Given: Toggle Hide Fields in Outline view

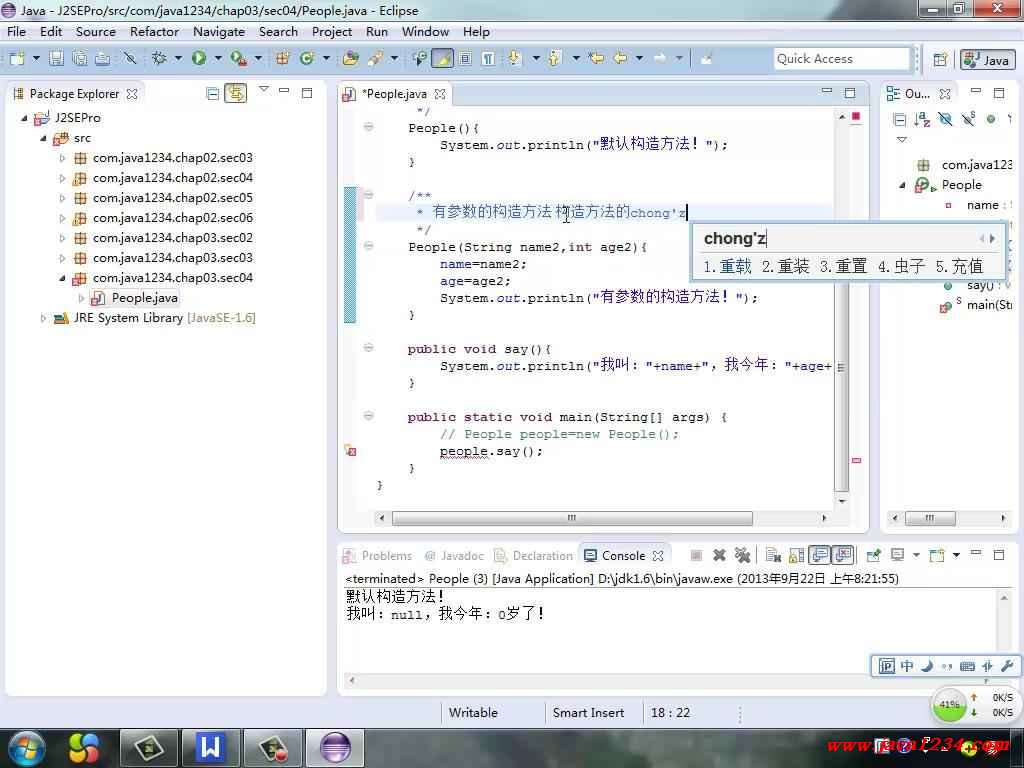Looking at the screenshot, I should point(945,119).
